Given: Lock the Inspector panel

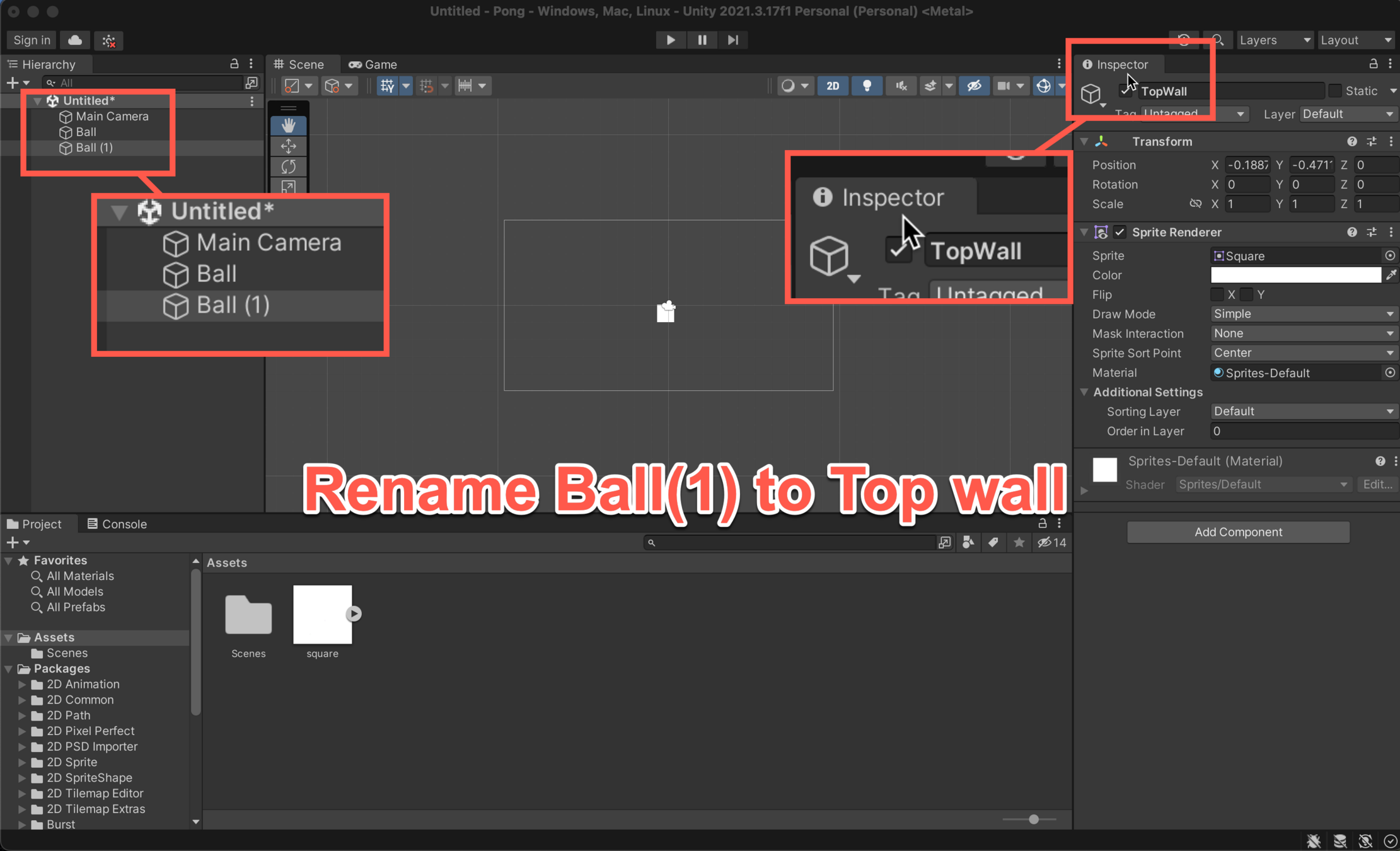Looking at the screenshot, I should click(x=1373, y=64).
